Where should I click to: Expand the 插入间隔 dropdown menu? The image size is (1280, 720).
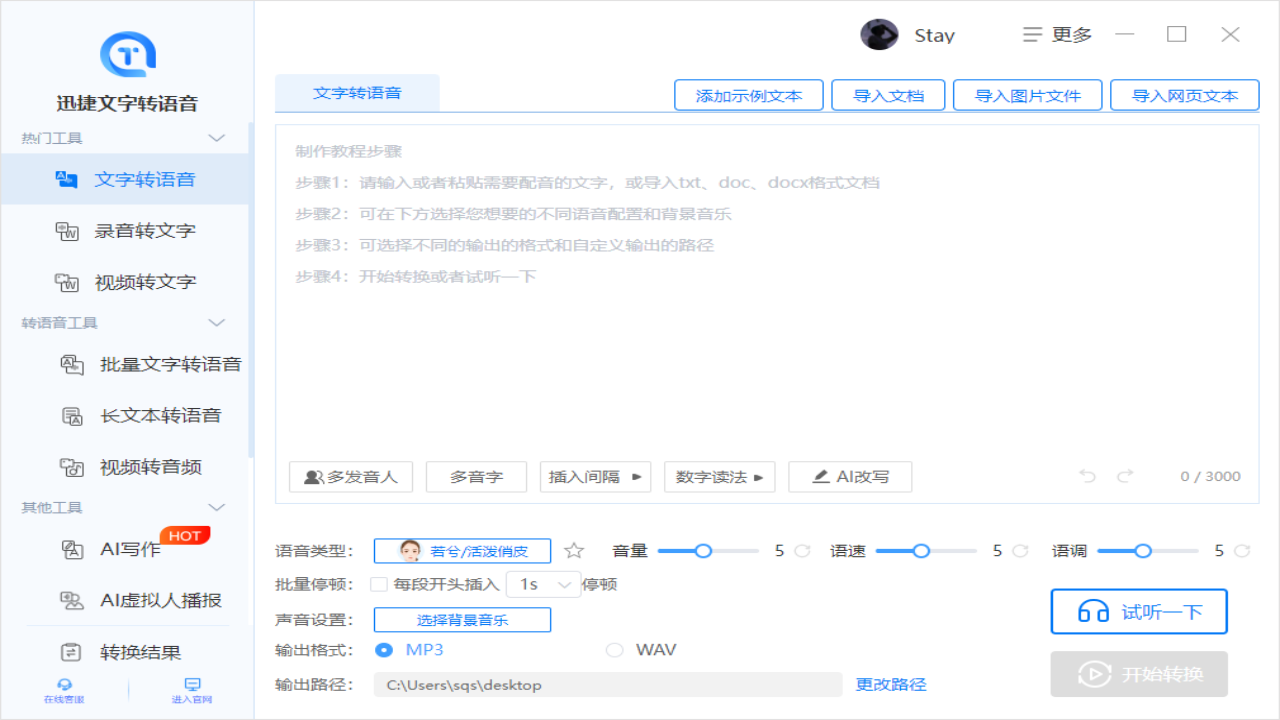pyautogui.click(x=595, y=477)
